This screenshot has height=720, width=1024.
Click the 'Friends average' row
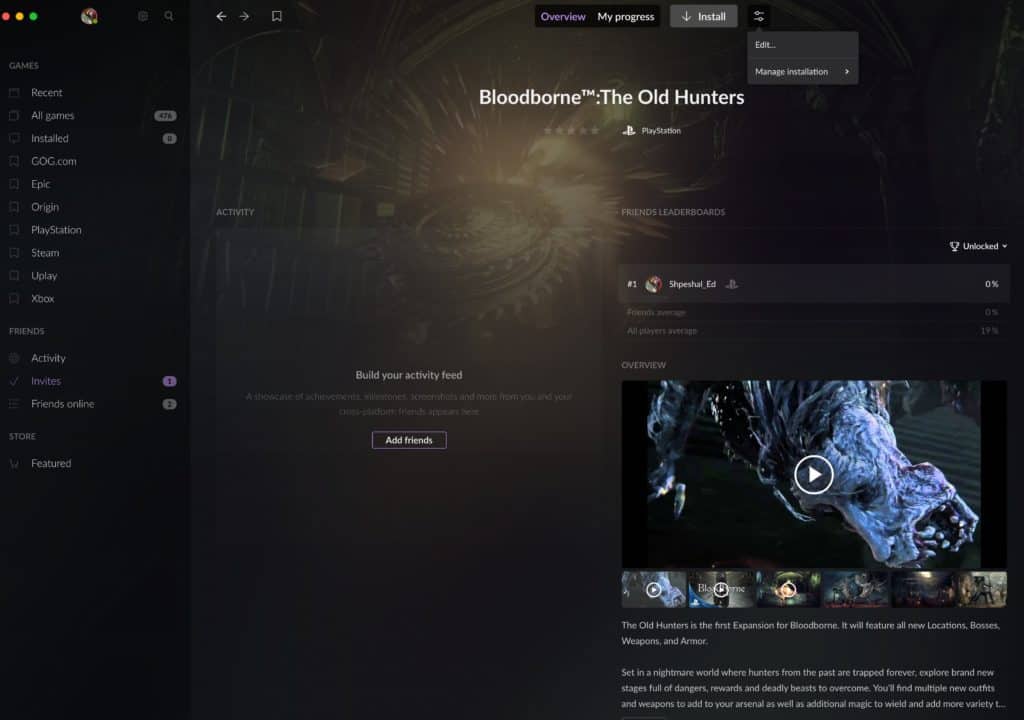pos(813,312)
